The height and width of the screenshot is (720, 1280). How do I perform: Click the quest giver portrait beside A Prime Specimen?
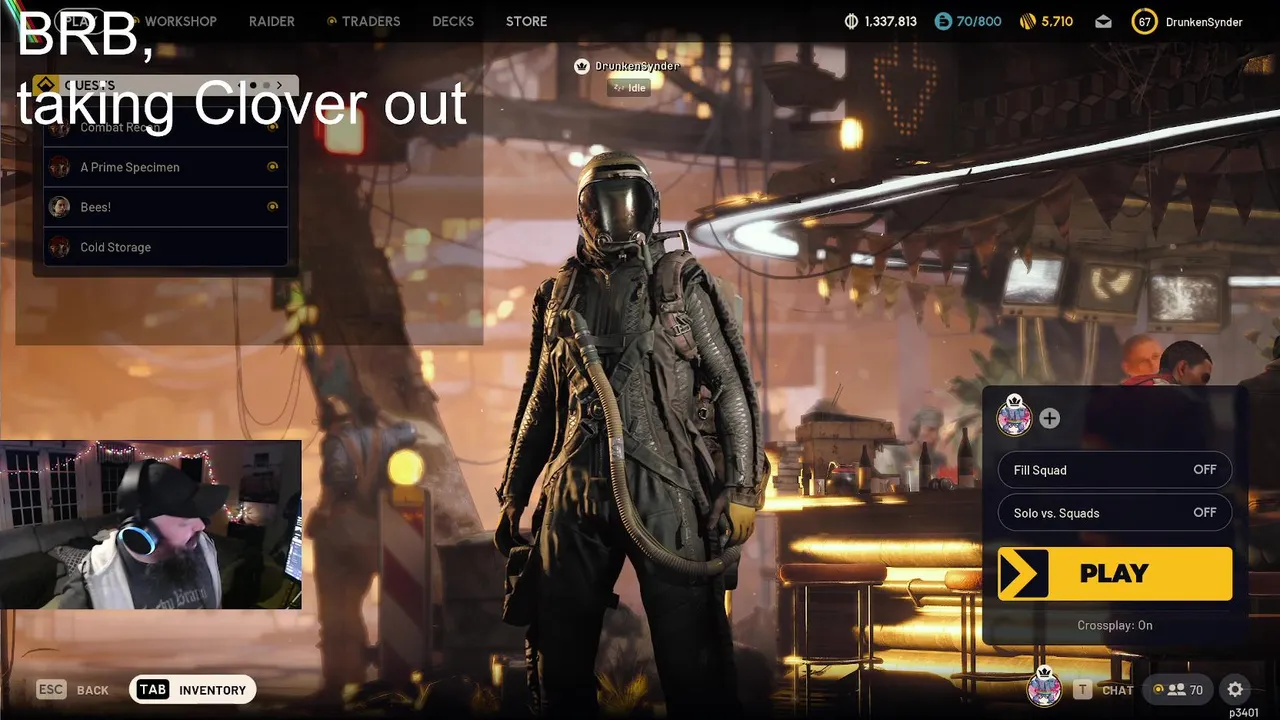60,167
